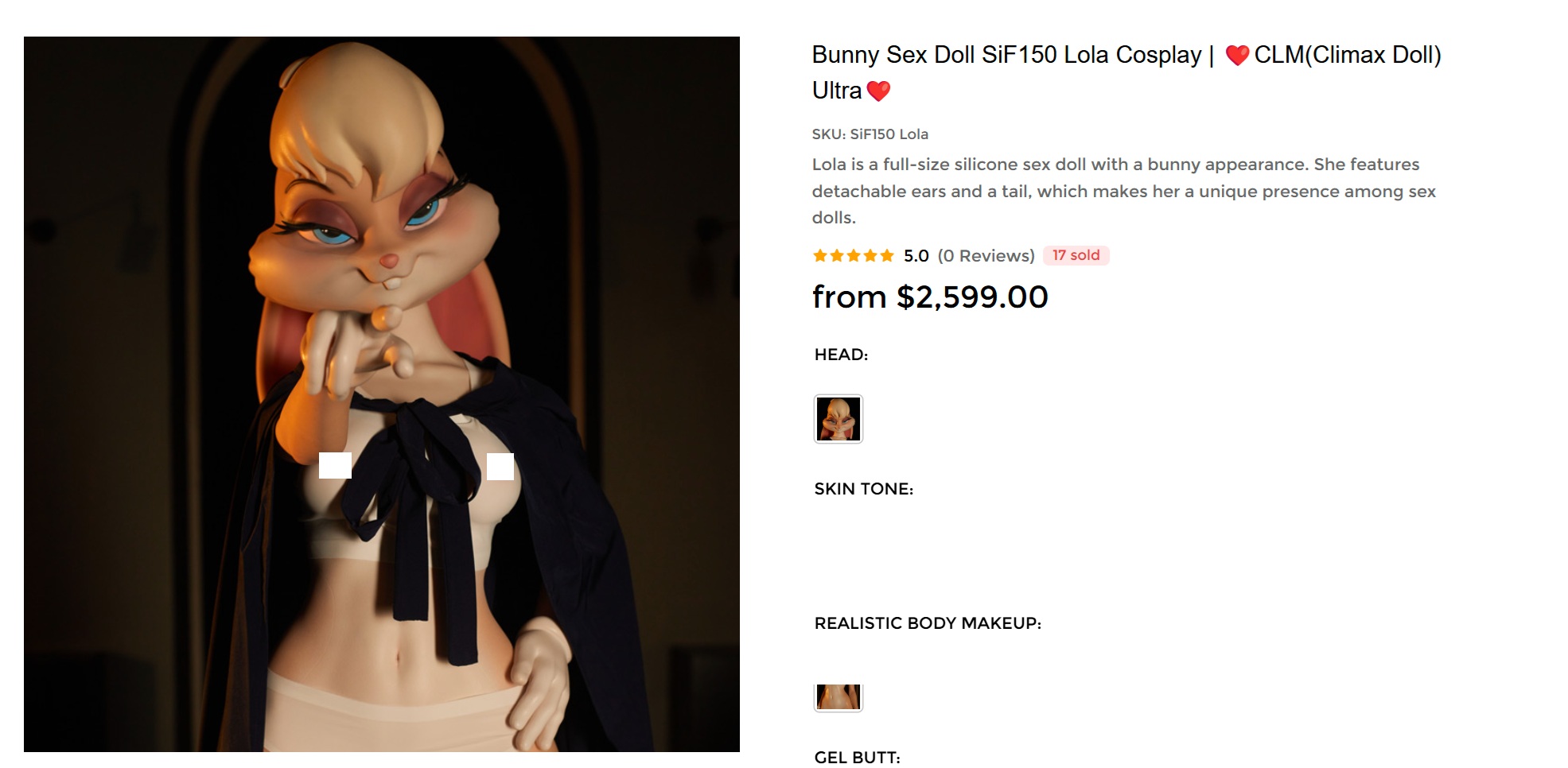1568x768 pixels.
Task: Click the product description paragraph
Action: click(x=1124, y=191)
